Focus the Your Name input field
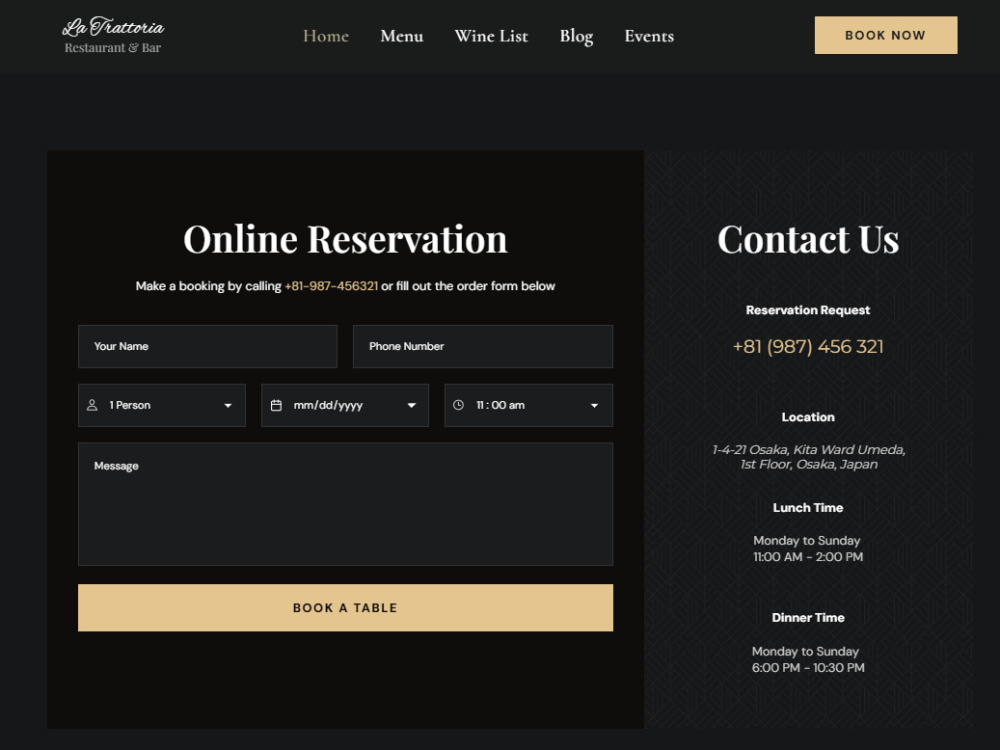This screenshot has width=1000, height=750. 207,346
